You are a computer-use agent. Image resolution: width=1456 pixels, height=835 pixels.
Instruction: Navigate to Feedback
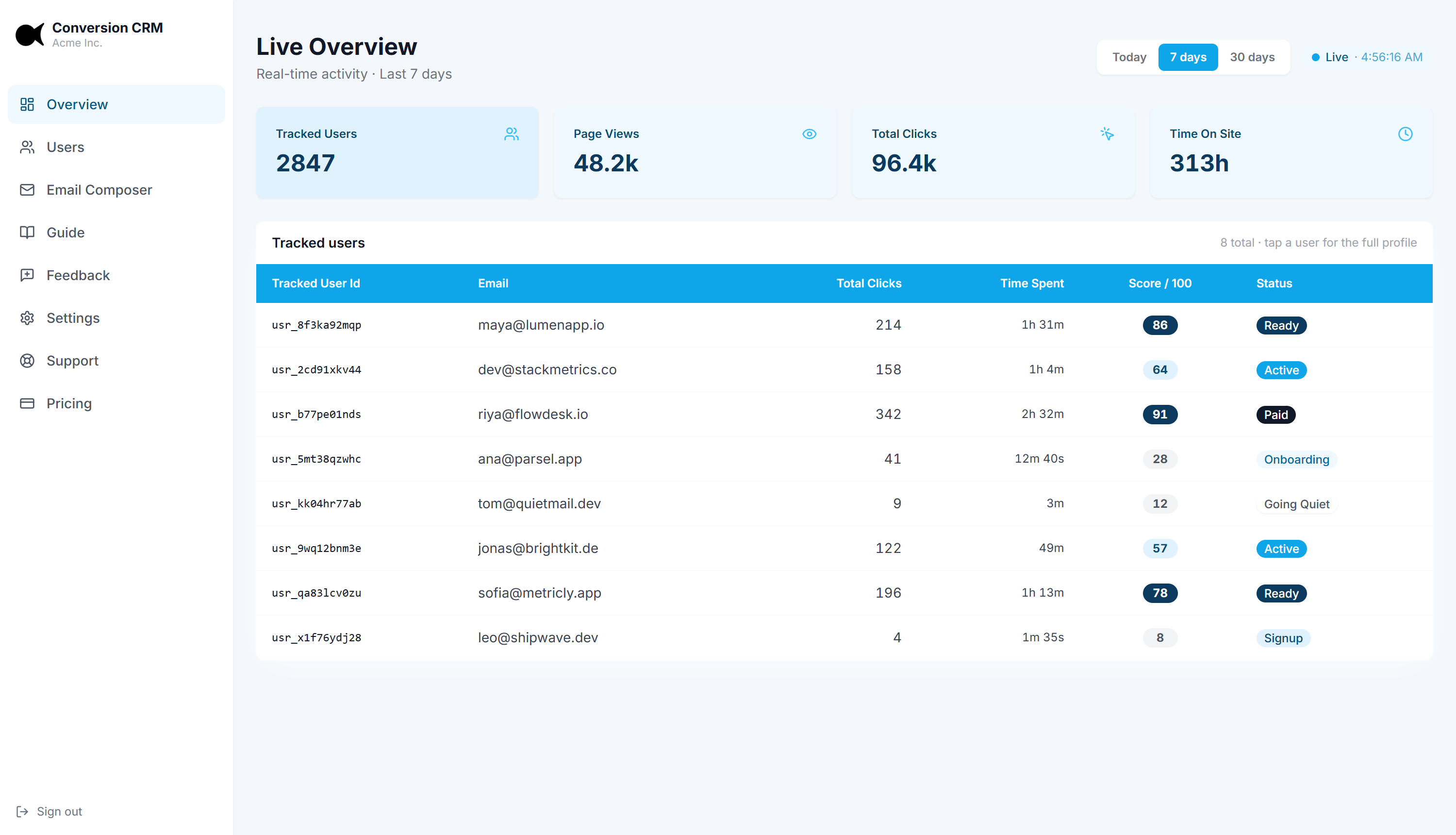pyautogui.click(x=116, y=275)
